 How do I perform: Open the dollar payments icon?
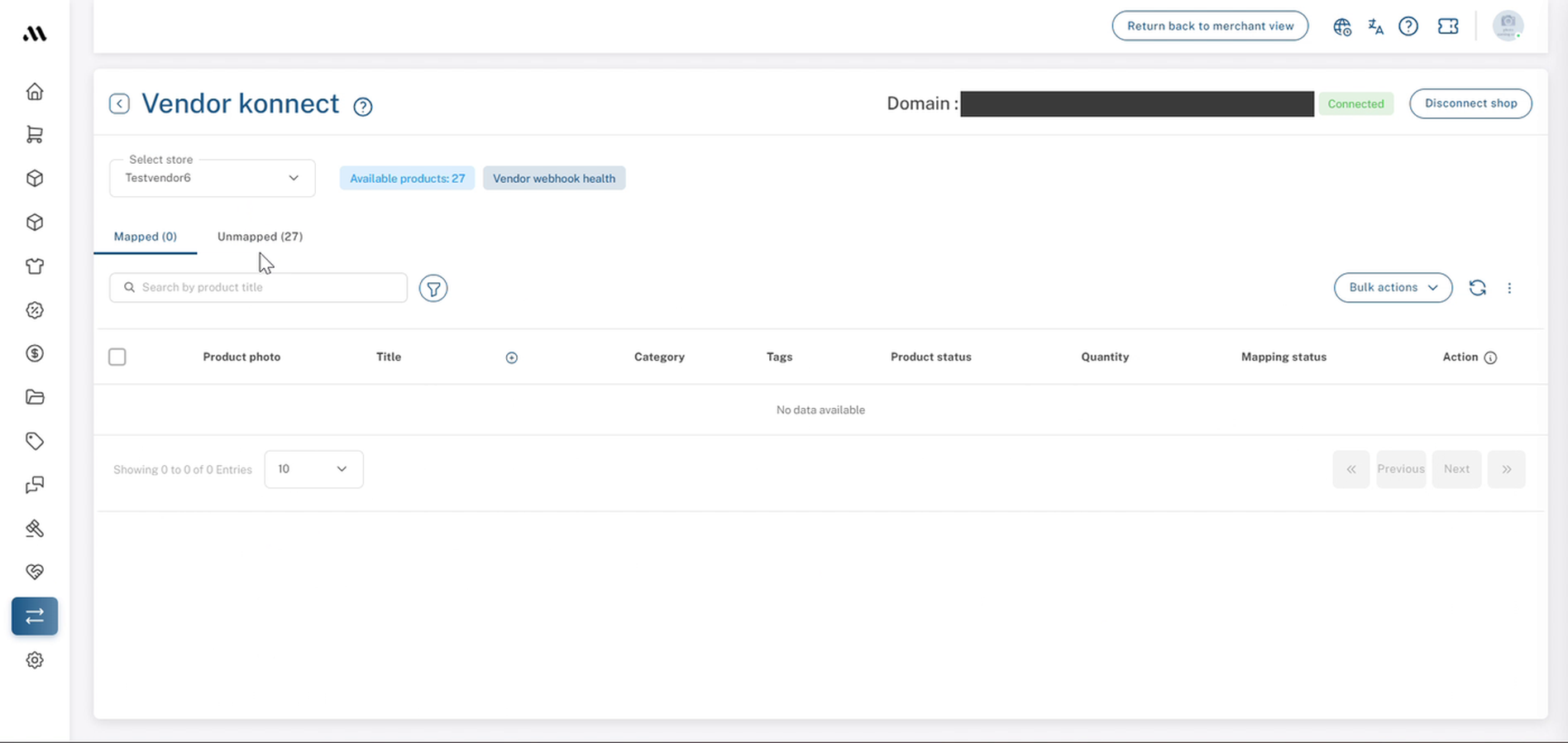35,353
